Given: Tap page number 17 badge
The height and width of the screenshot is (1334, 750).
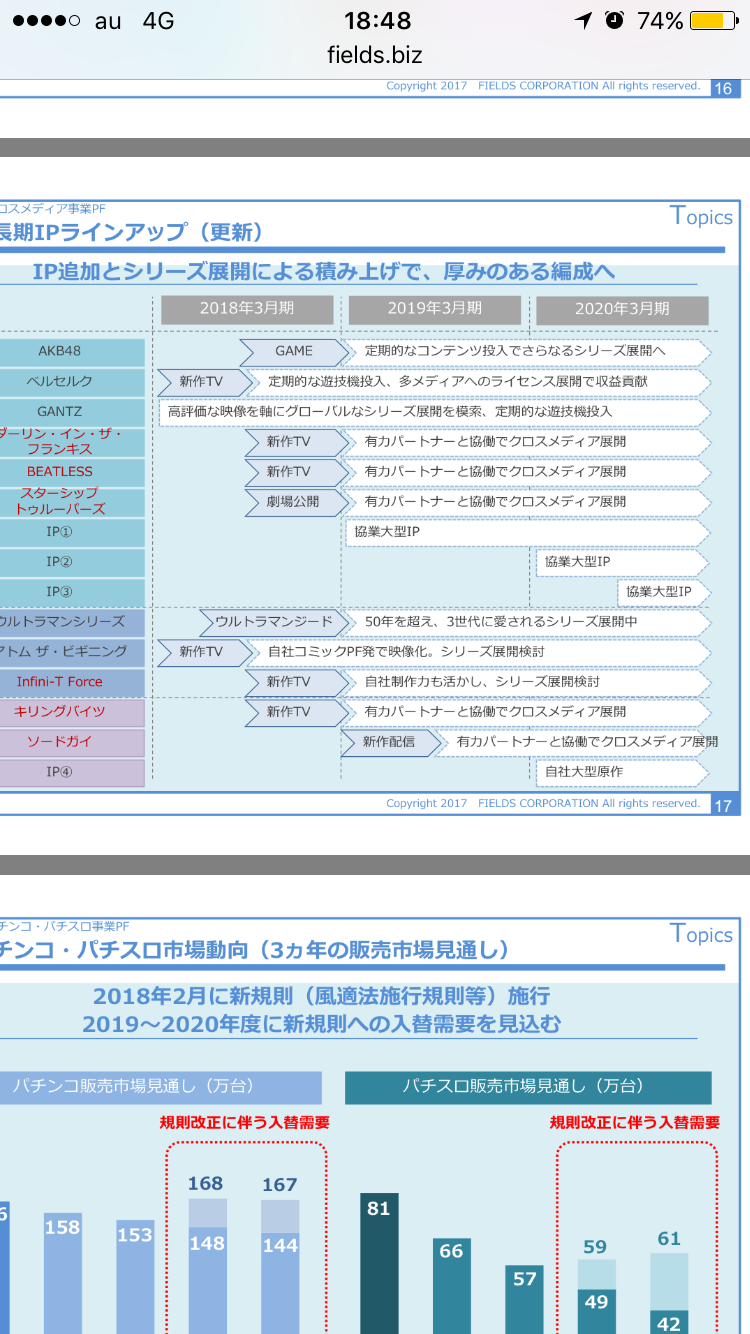Looking at the screenshot, I should 723,805.
